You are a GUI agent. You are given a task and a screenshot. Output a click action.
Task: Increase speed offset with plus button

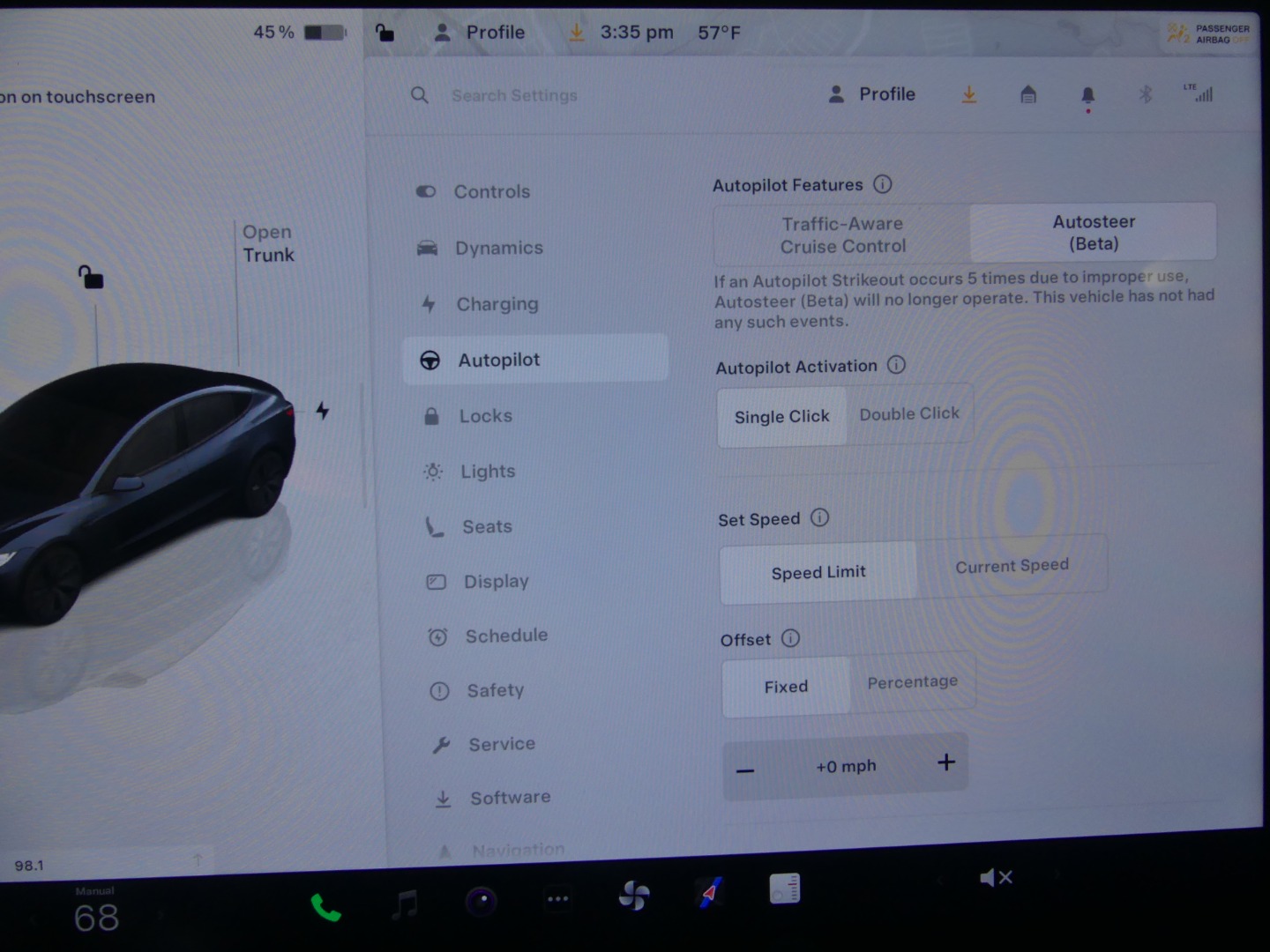(946, 762)
